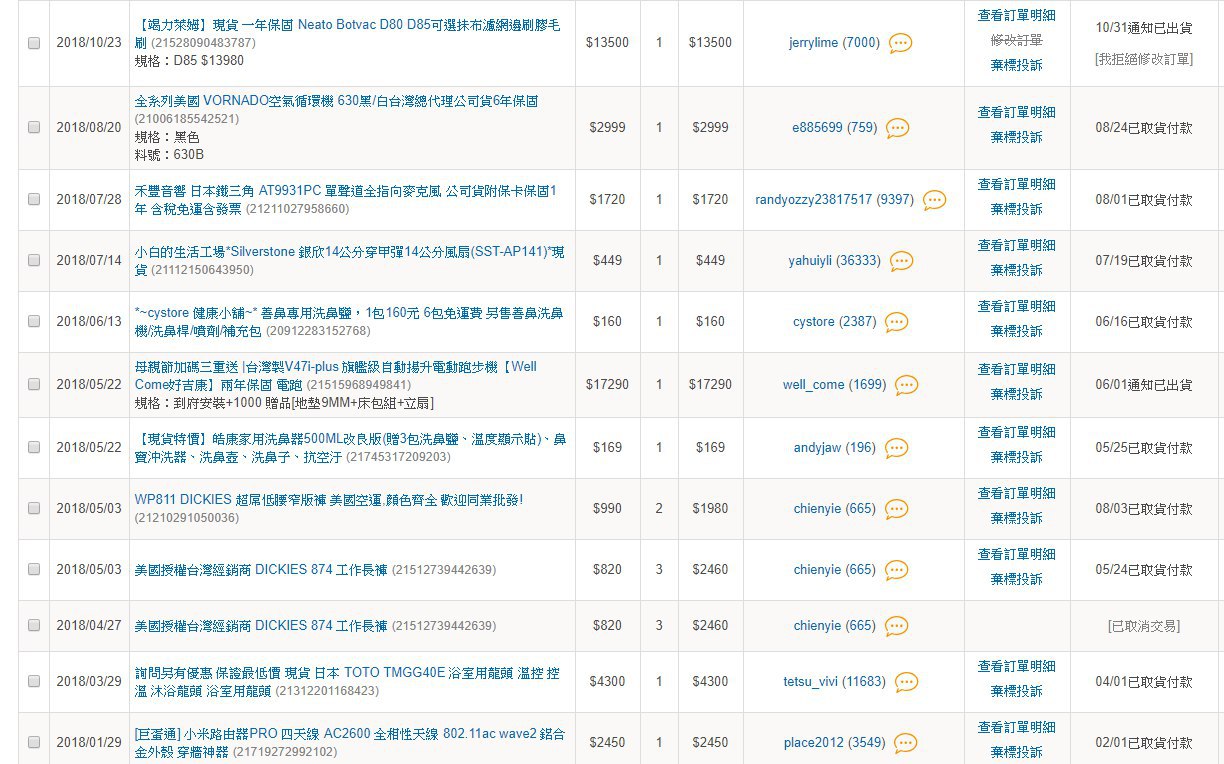Screen dimensions: 1224x764
Task: Click 棄標投訴 for the place2012 order
Action: click(x=1016, y=753)
